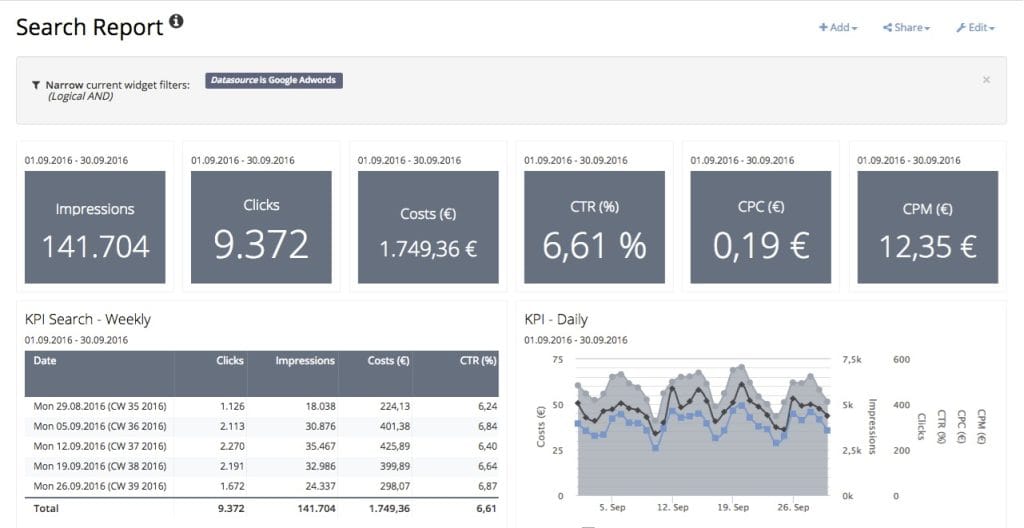
Task: Open the Add dropdown menu
Action: click(x=838, y=28)
